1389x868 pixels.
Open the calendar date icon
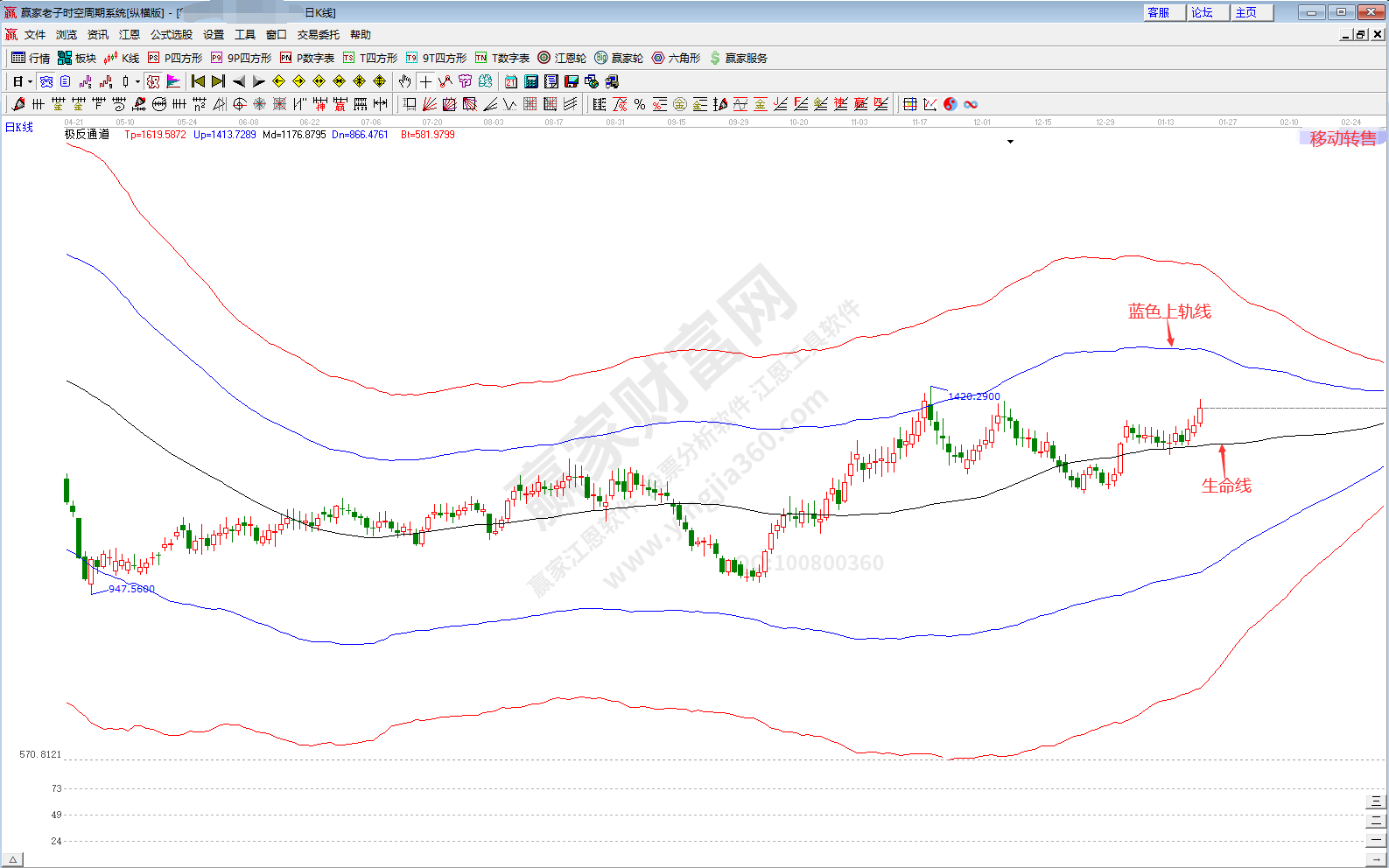[x=511, y=81]
